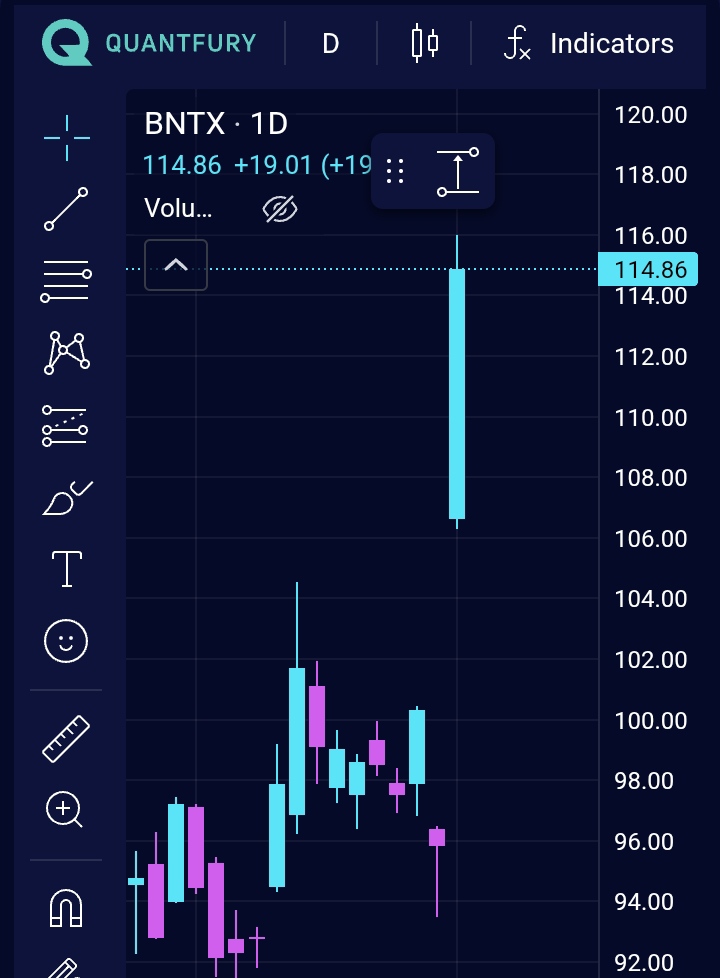
Task: Collapse the indicator legend with chevron
Action: coord(176,265)
